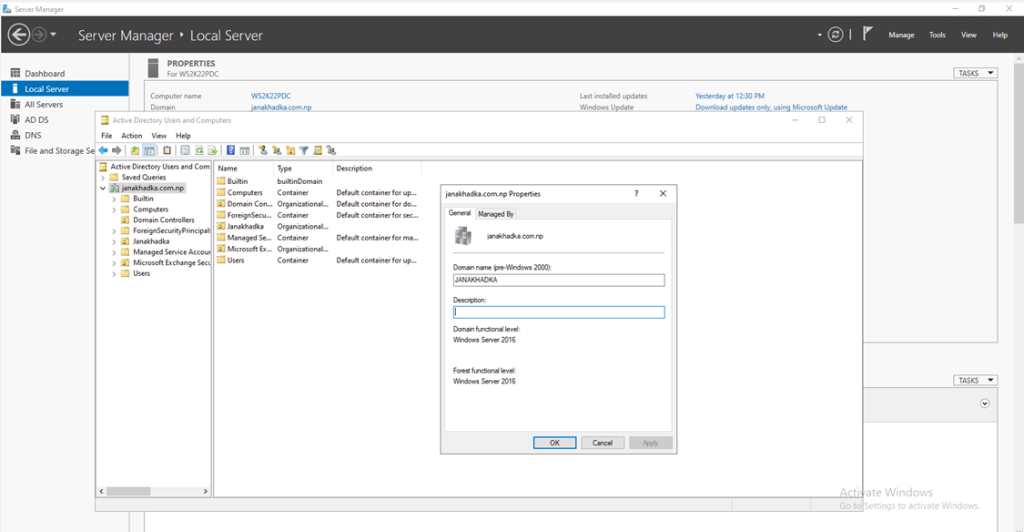Click Server Manager refresh circle icon

(835, 35)
